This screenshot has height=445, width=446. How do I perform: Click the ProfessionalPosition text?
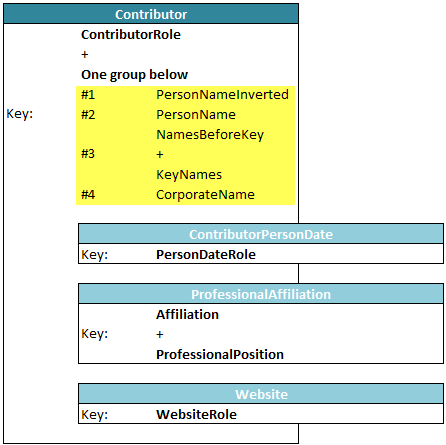pos(220,354)
